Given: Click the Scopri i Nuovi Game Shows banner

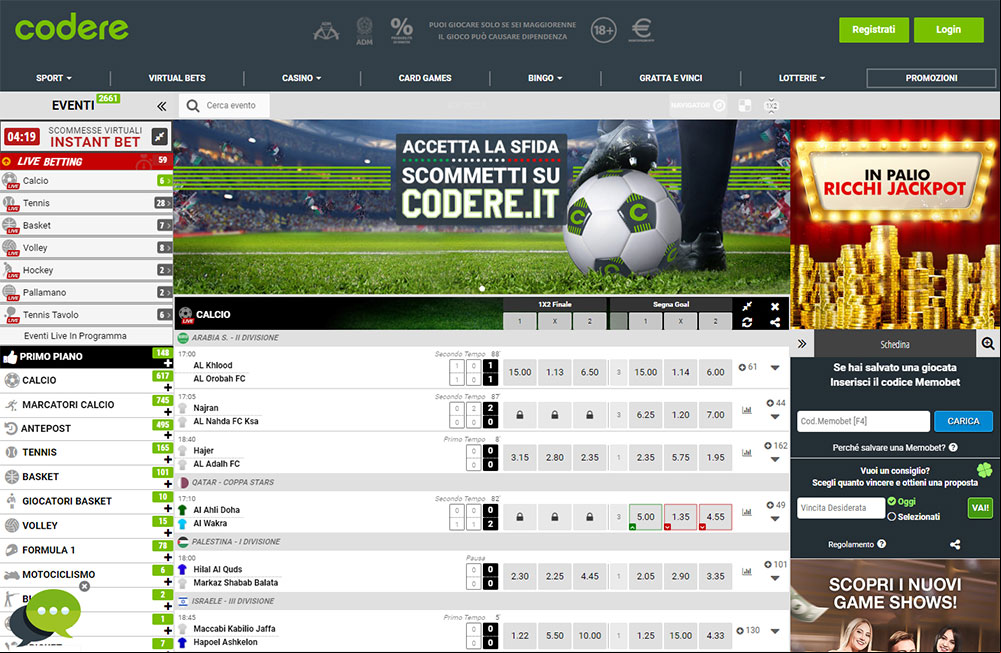Looking at the screenshot, I should tap(895, 606).
